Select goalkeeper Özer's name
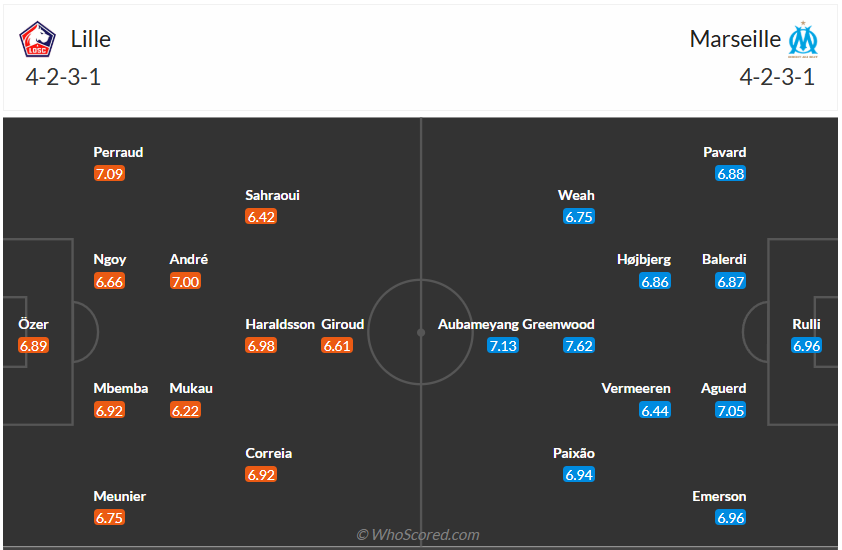The width and height of the screenshot is (842, 550). tap(33, 324)
